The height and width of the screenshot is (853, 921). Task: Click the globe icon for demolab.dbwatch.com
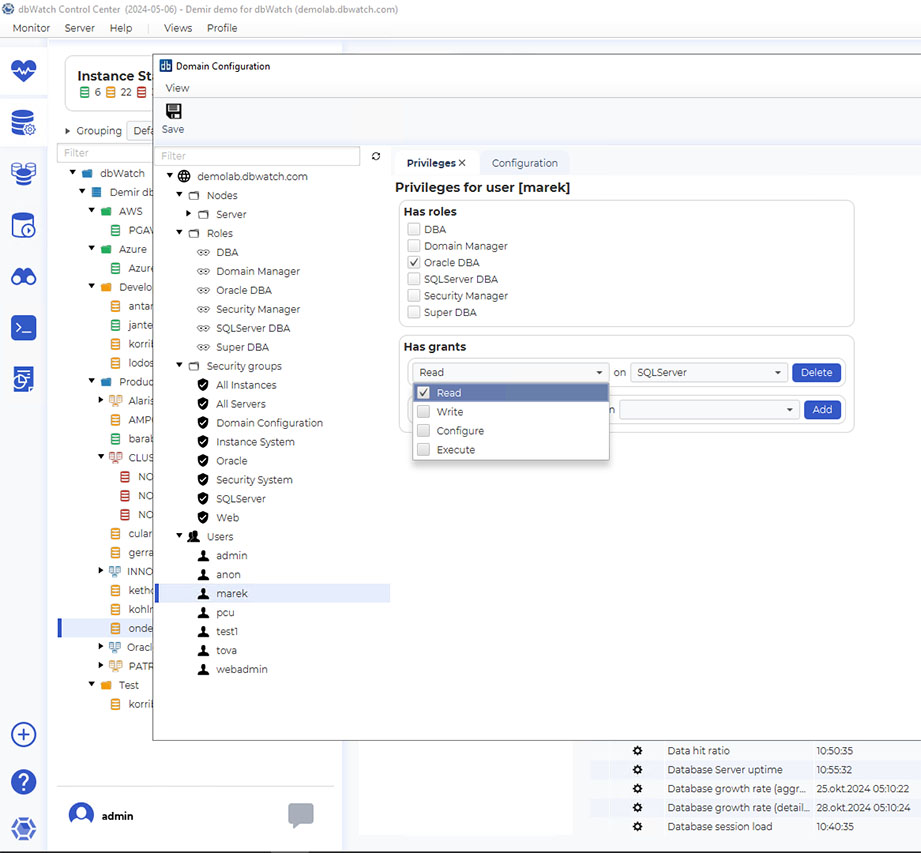tap(184, 176)
